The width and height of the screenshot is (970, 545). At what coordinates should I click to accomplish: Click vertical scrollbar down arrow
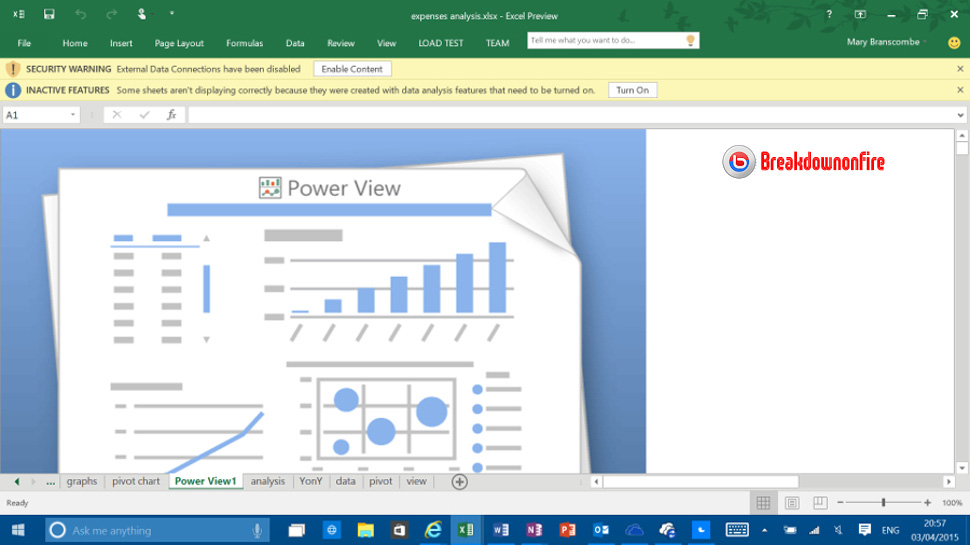[x=961, y=468]
